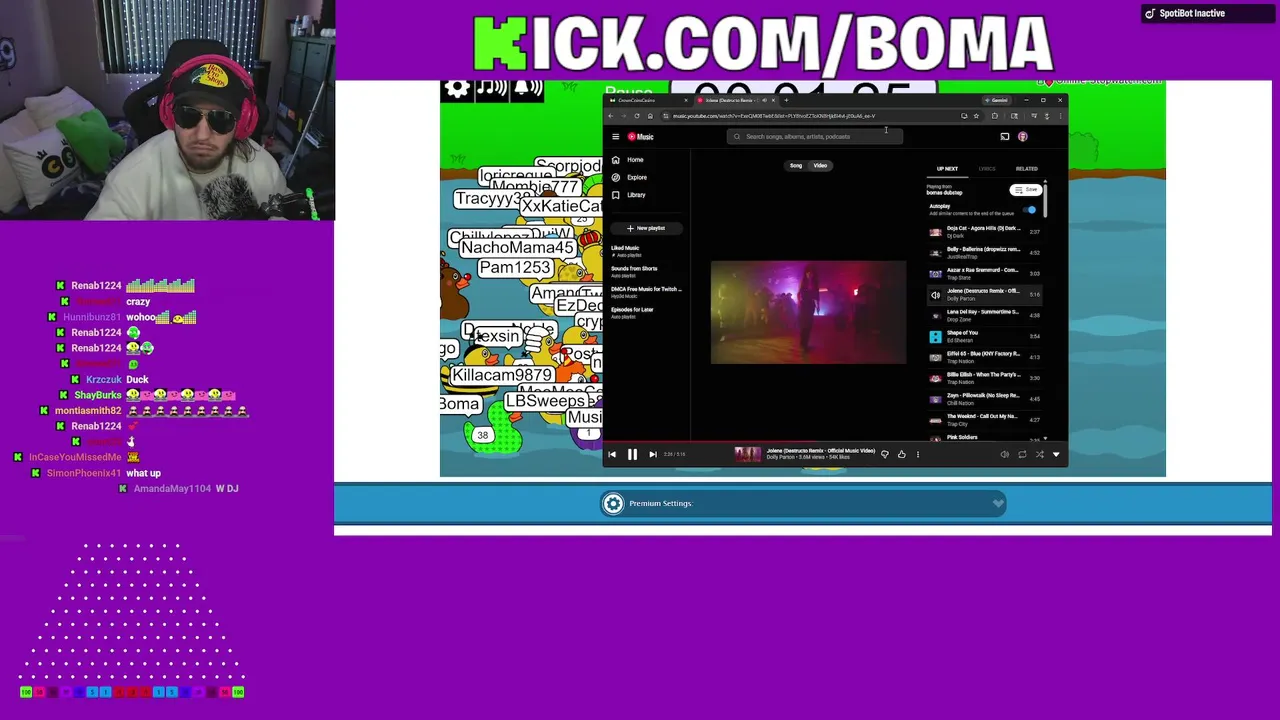
Task: Toggle the duck race music notes icon
Action: (492, 89)
